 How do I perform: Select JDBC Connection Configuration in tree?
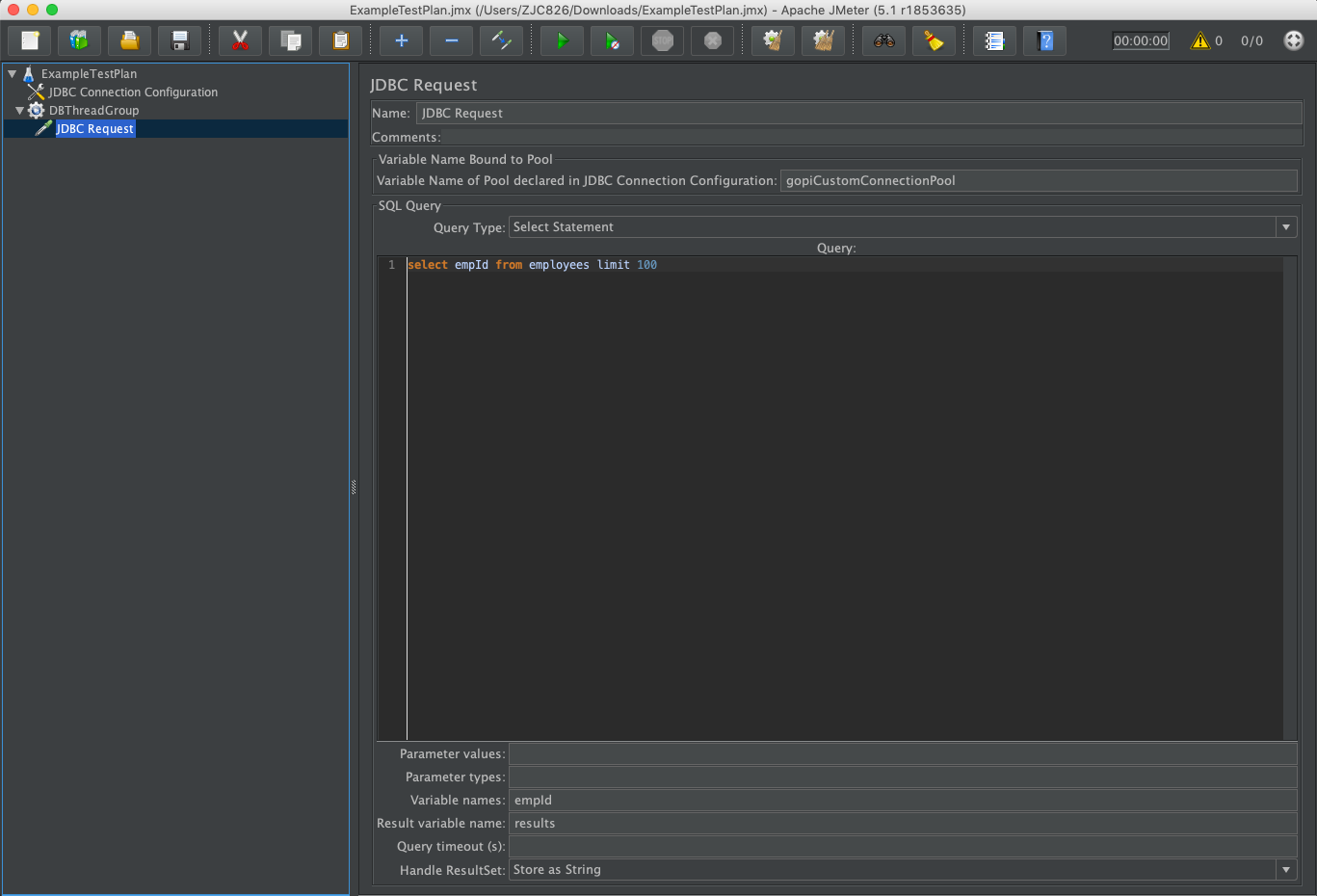pyautogui.click(x=133, y=92)
